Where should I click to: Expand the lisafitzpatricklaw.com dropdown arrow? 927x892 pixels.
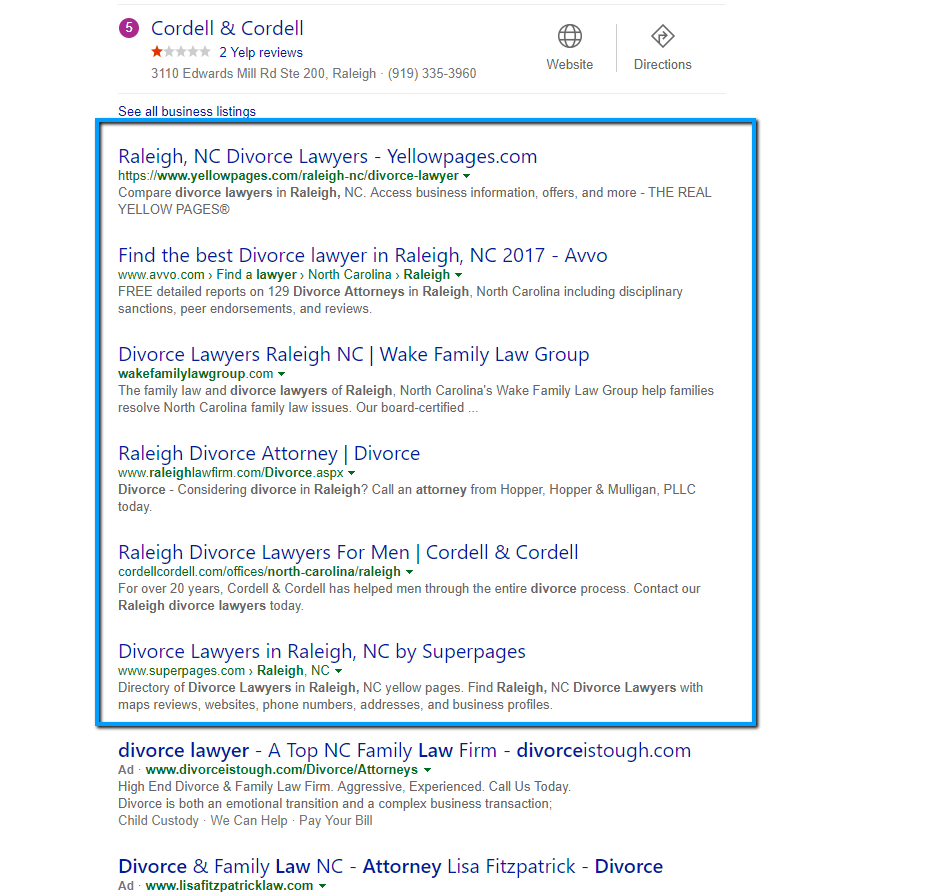[x=322, y=885]
